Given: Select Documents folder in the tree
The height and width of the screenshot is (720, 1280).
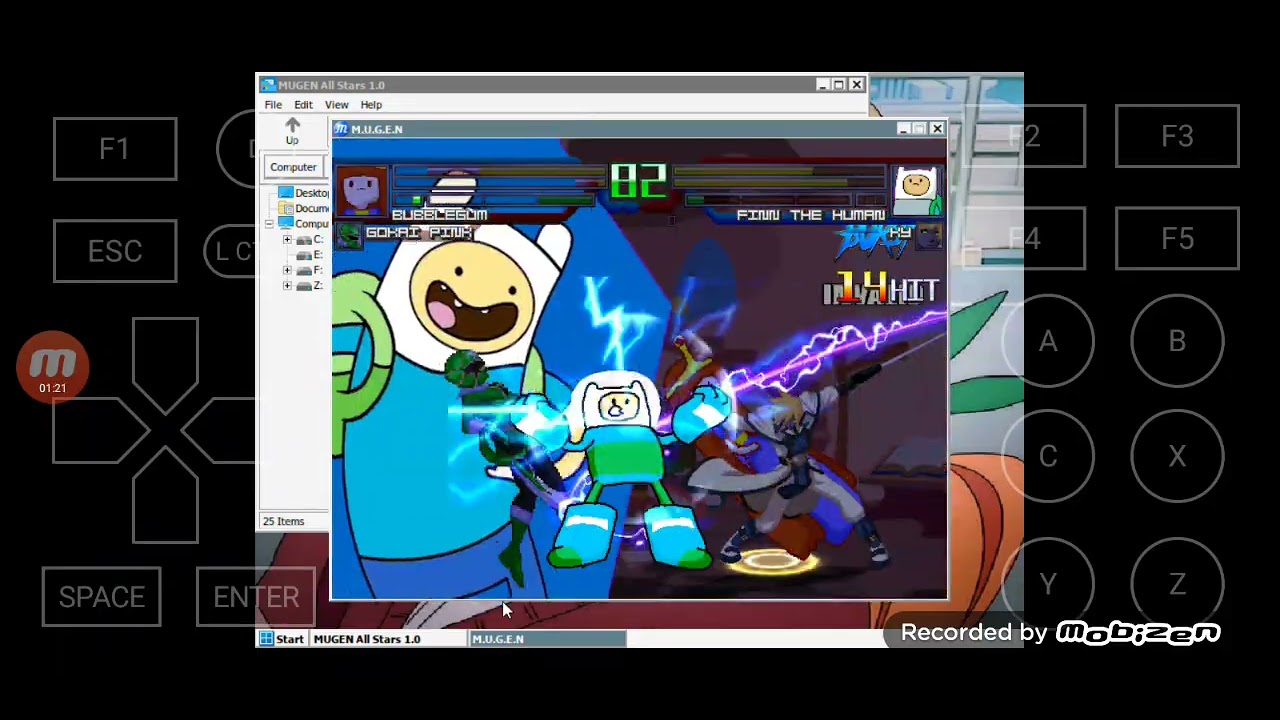Looking at the screenshot, I should [304, 208].
